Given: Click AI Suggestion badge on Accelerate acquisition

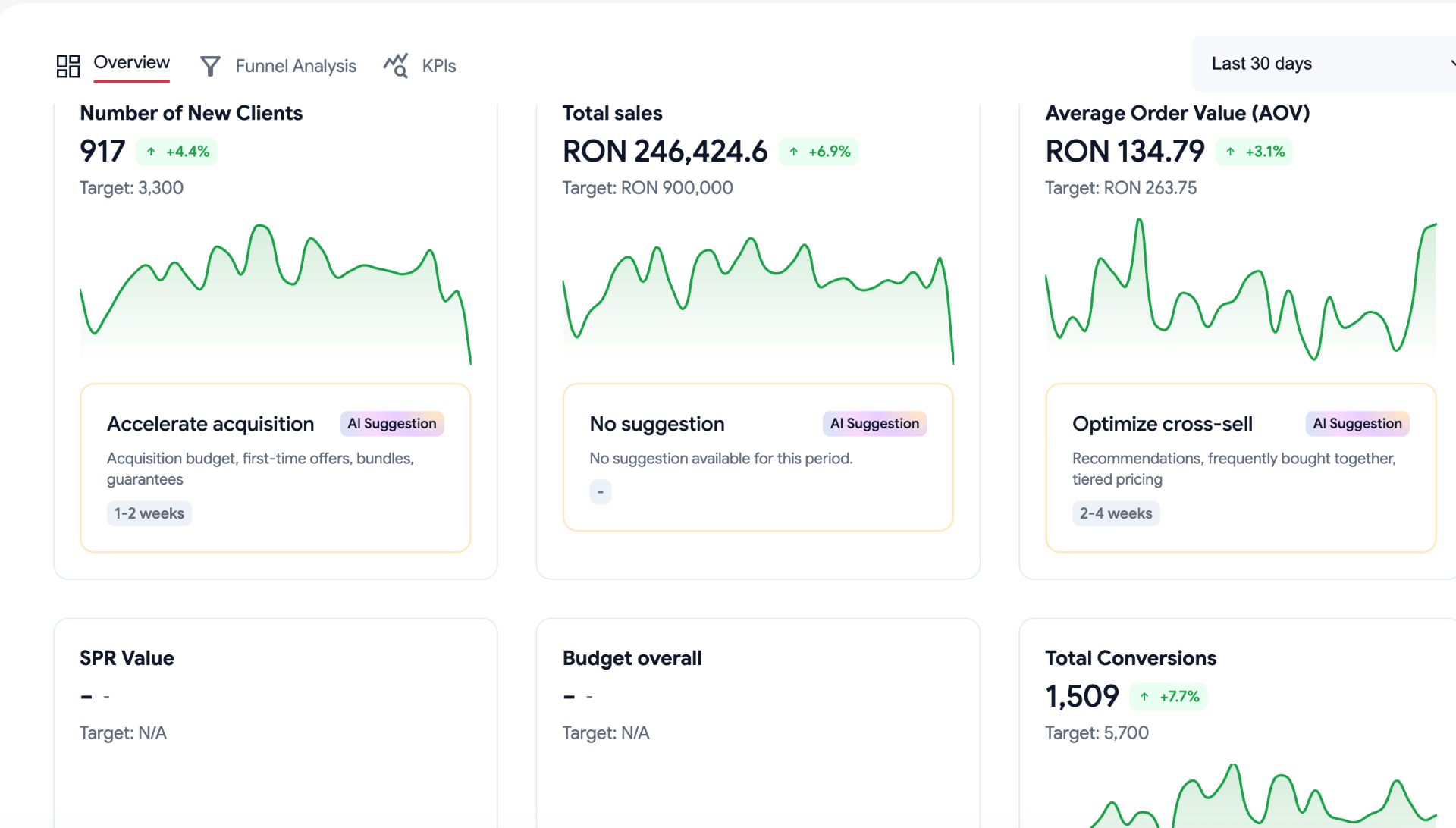Looking at the screenshot, I should pos(392,424).
